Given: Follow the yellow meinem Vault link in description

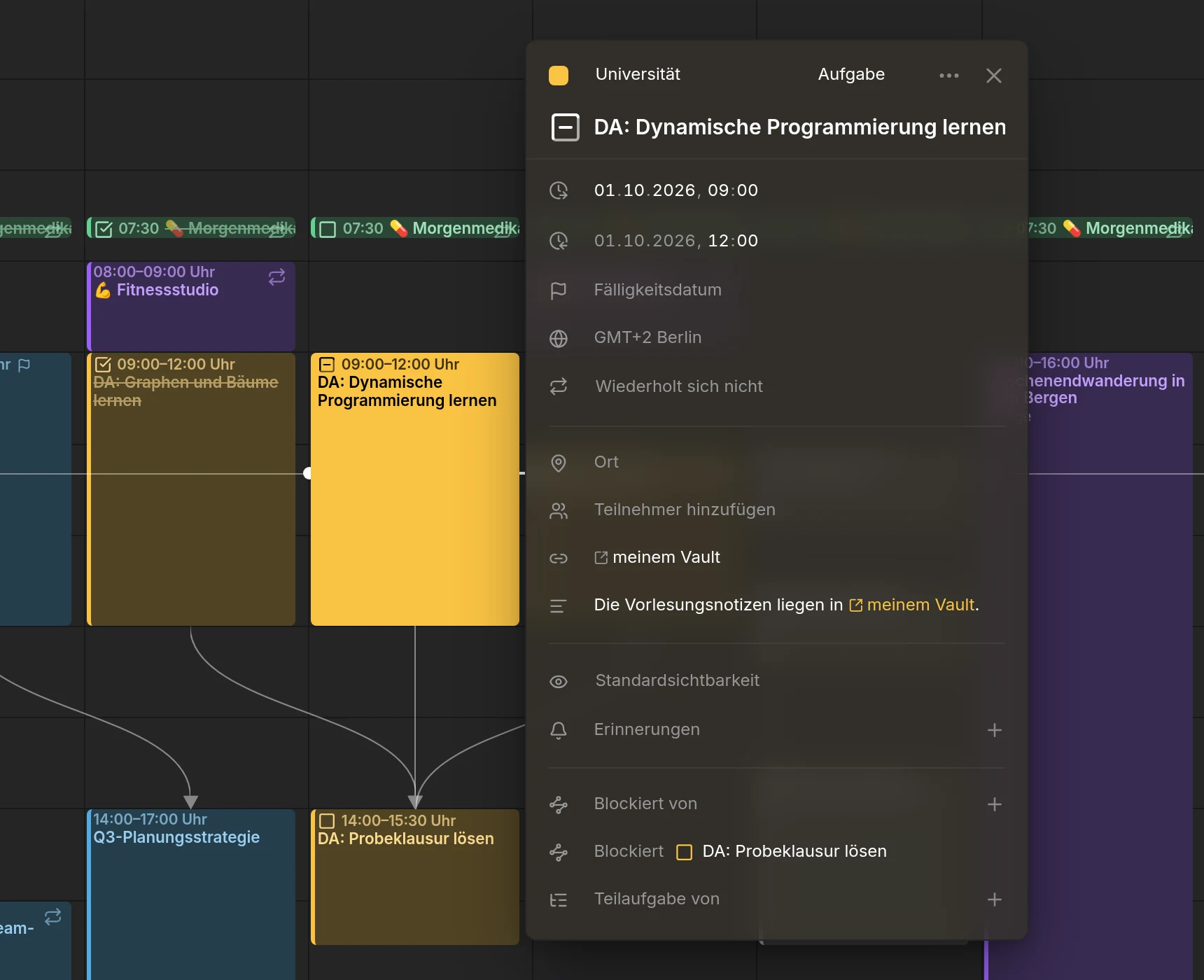Looking at the screenshot, I should [912, 605].
